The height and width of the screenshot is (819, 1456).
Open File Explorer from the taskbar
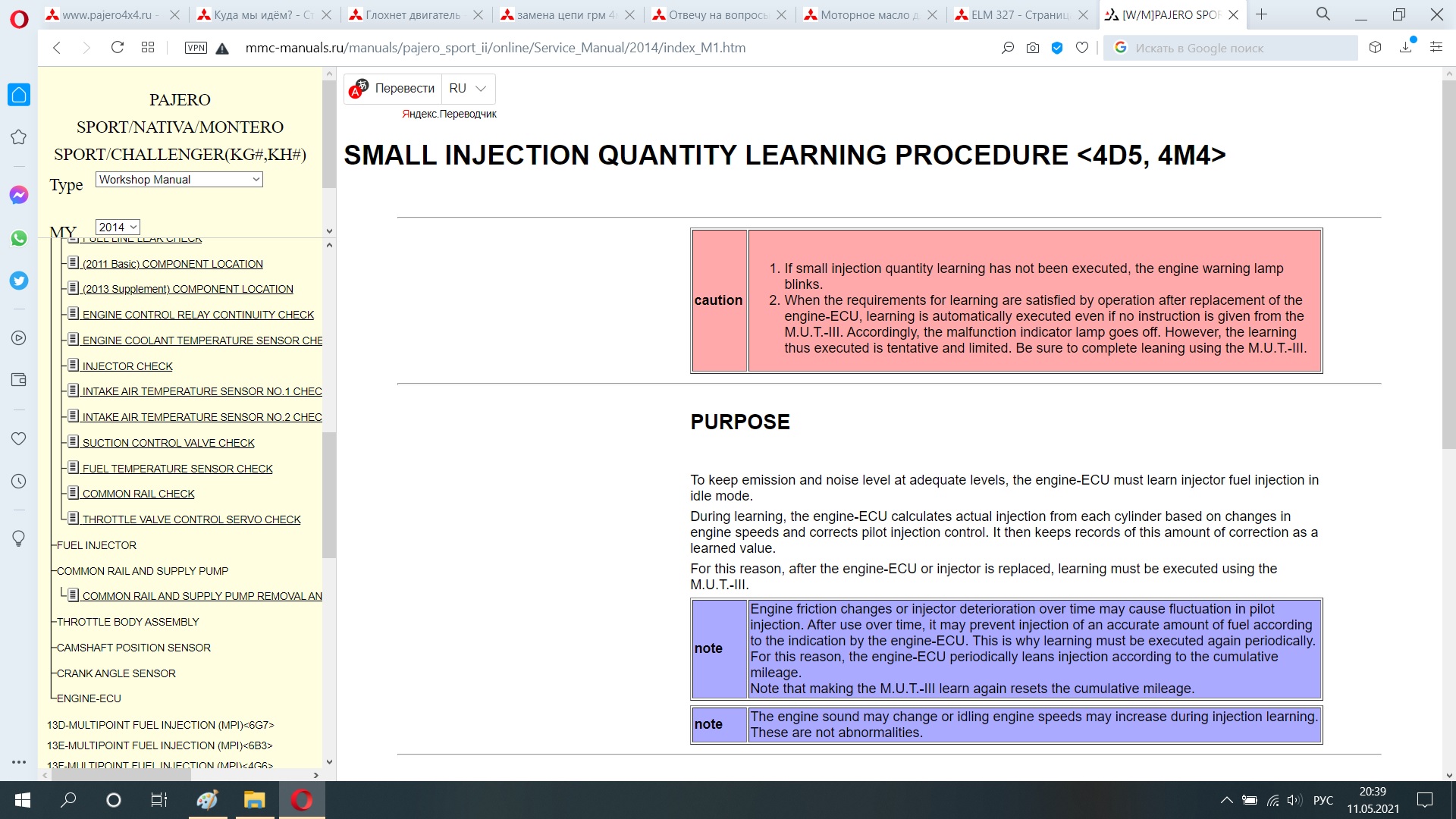(x=254, y=800)
